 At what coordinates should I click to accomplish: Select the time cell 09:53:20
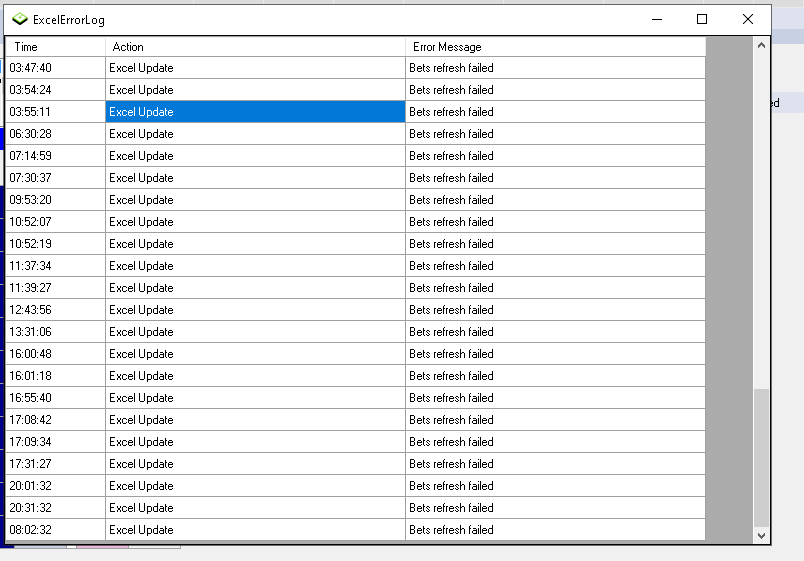coord(55,200)
